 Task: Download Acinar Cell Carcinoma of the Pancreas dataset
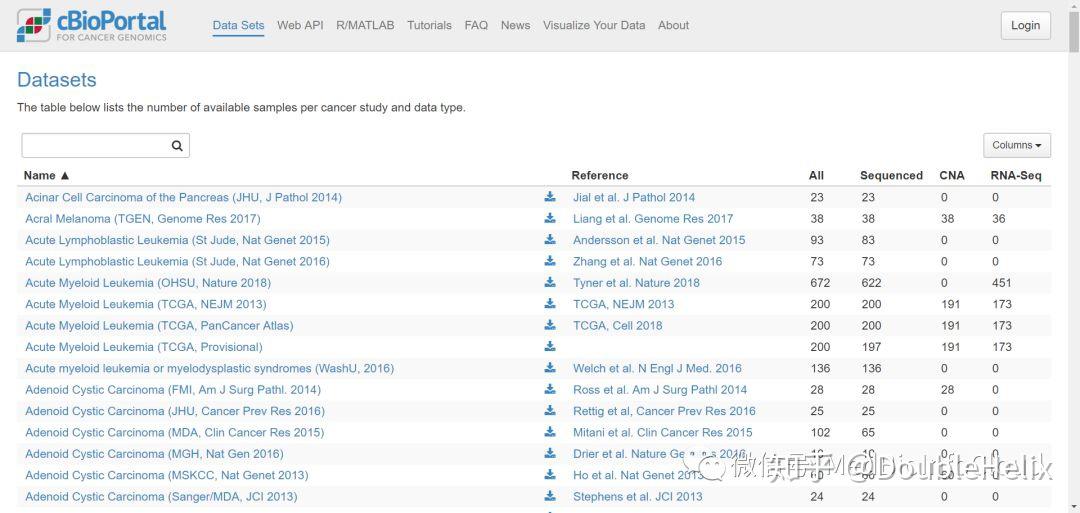pos(550,197)
